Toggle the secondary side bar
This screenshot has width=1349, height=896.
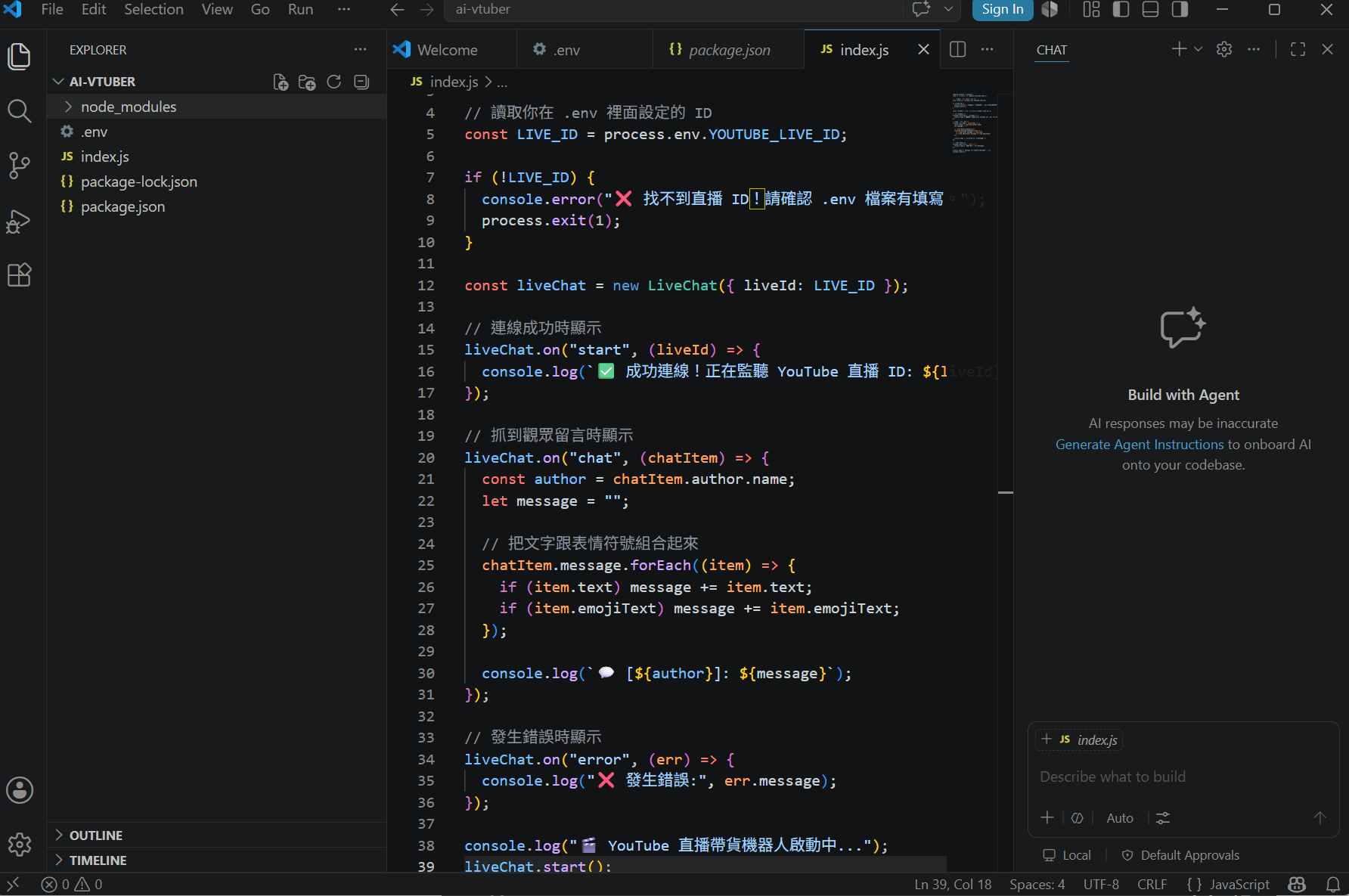[1180, 10]
